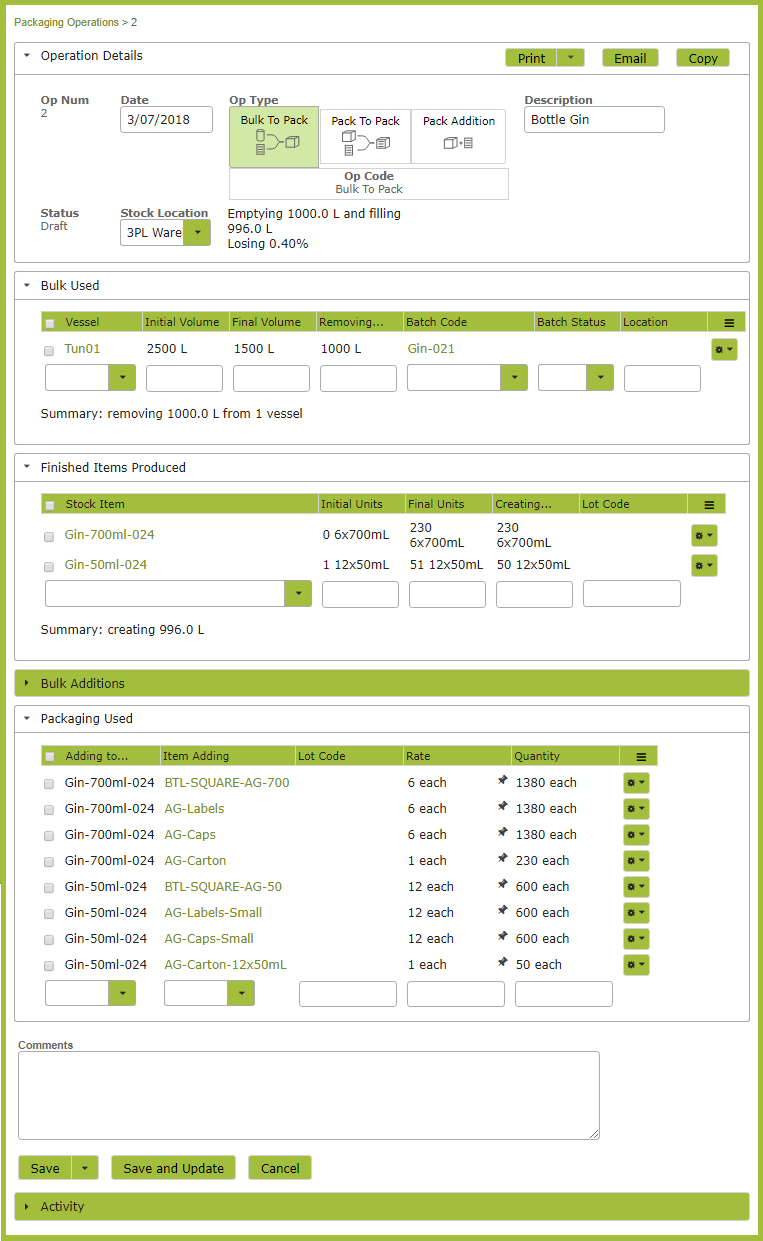Open the Gin-021 batch code link

[x=431, y=349]
